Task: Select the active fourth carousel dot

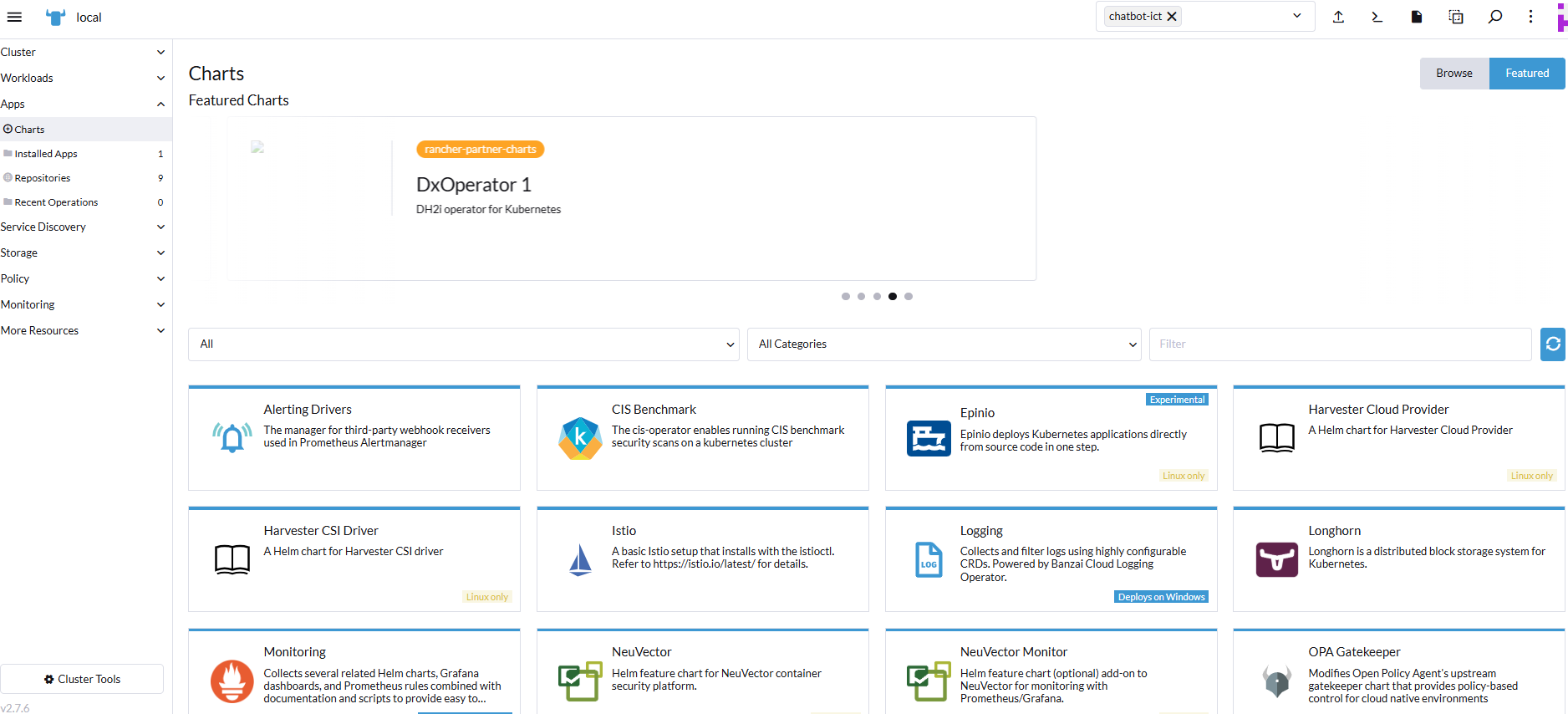Action: click(x=893, y=296)
